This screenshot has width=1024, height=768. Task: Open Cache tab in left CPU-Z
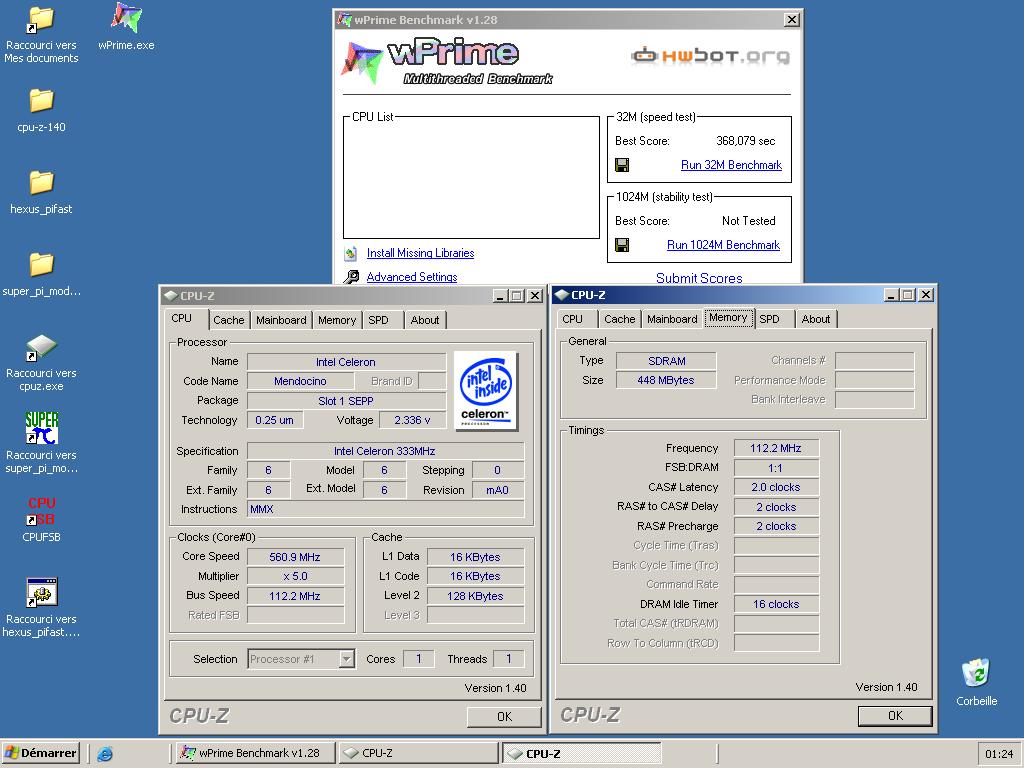coord(229,320)
